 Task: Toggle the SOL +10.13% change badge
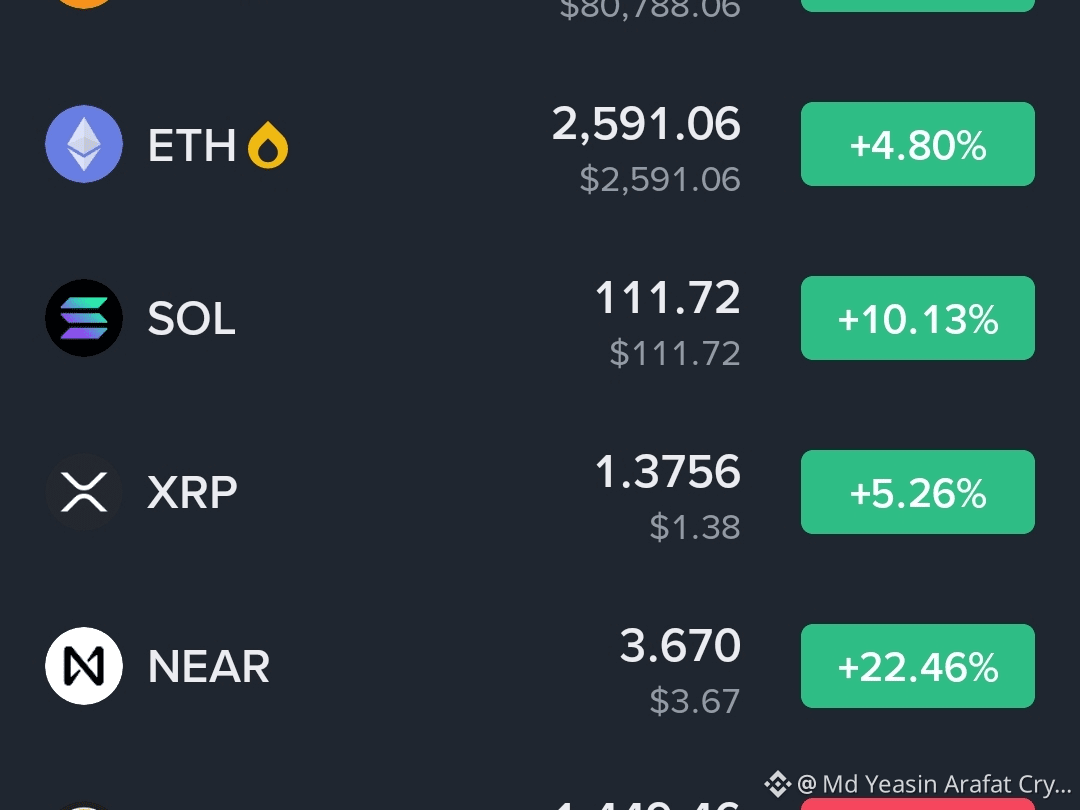click(x=917, y=318)
